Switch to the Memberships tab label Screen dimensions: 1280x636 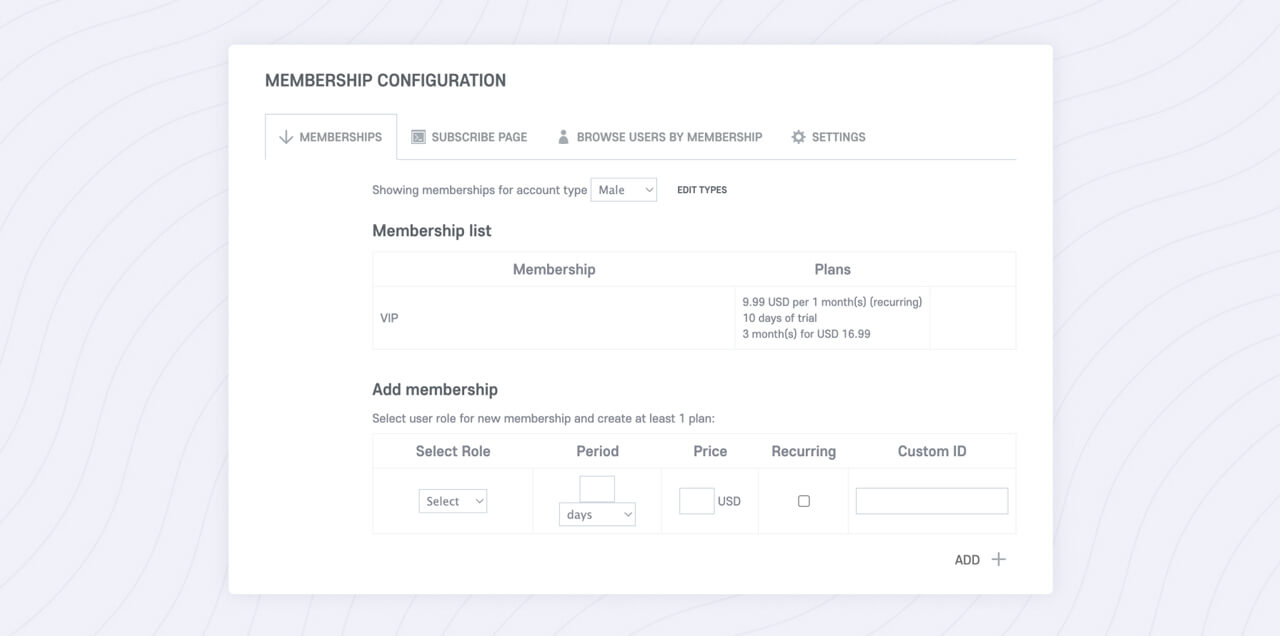coord(340,137)
